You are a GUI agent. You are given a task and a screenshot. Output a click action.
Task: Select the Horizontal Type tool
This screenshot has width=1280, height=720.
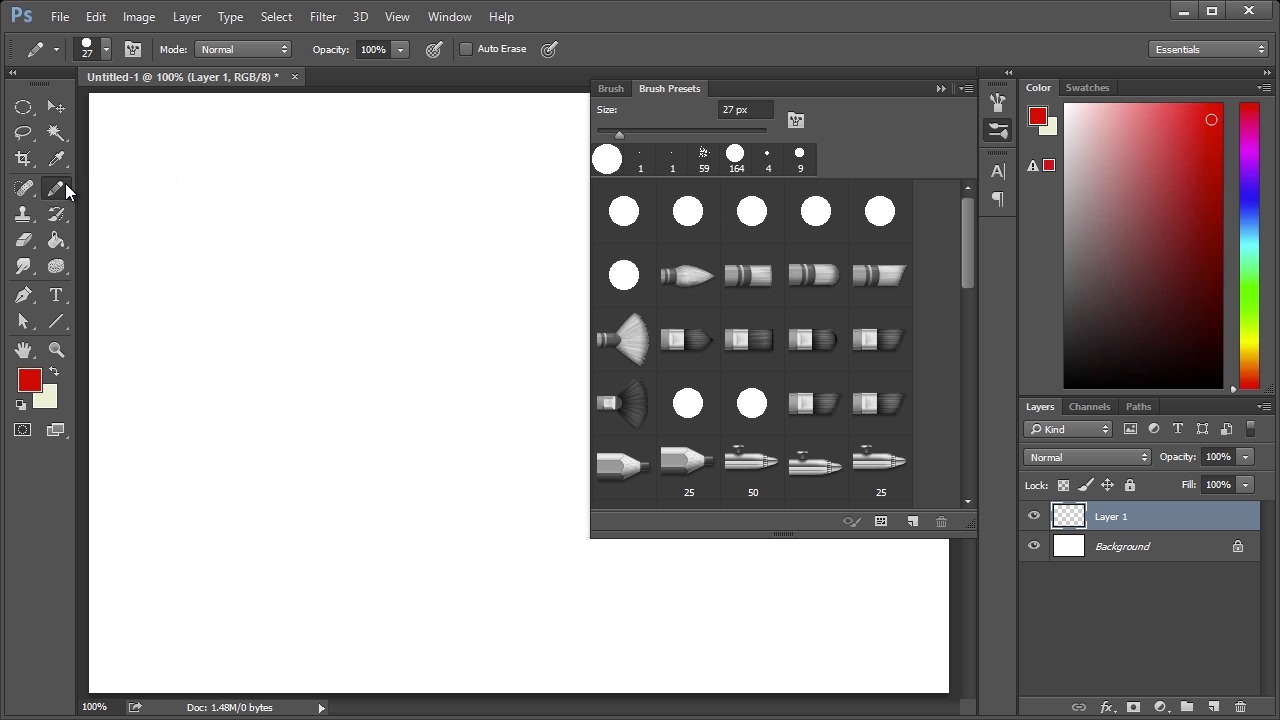[x=56, y=295]
